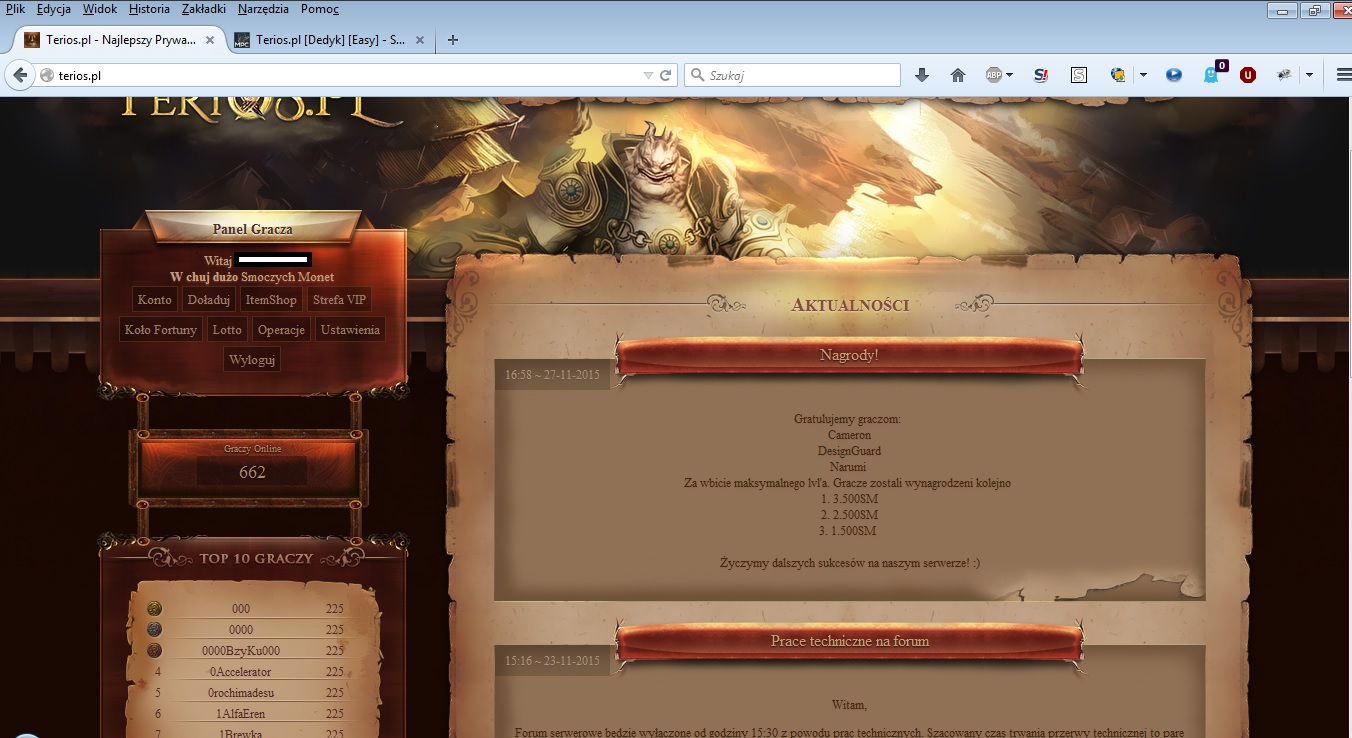Screen dimensions: 1352x738
Task: Open the Narzędzia menu
Action: [x=263, y=9]
